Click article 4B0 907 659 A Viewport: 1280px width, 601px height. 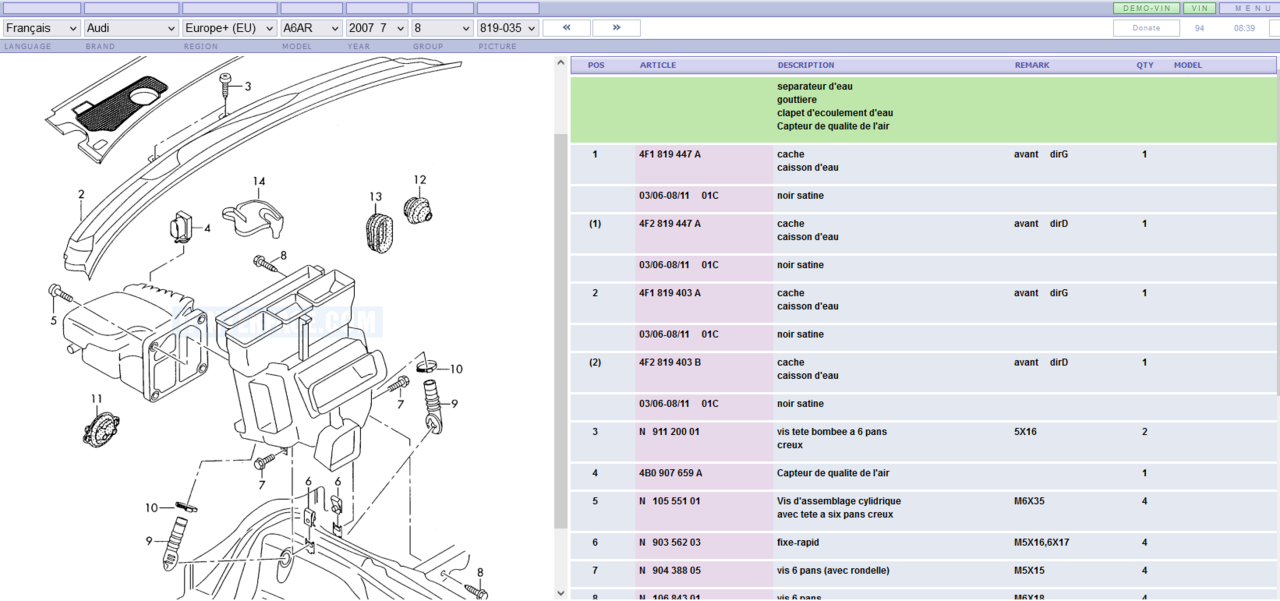pos(671,473)
